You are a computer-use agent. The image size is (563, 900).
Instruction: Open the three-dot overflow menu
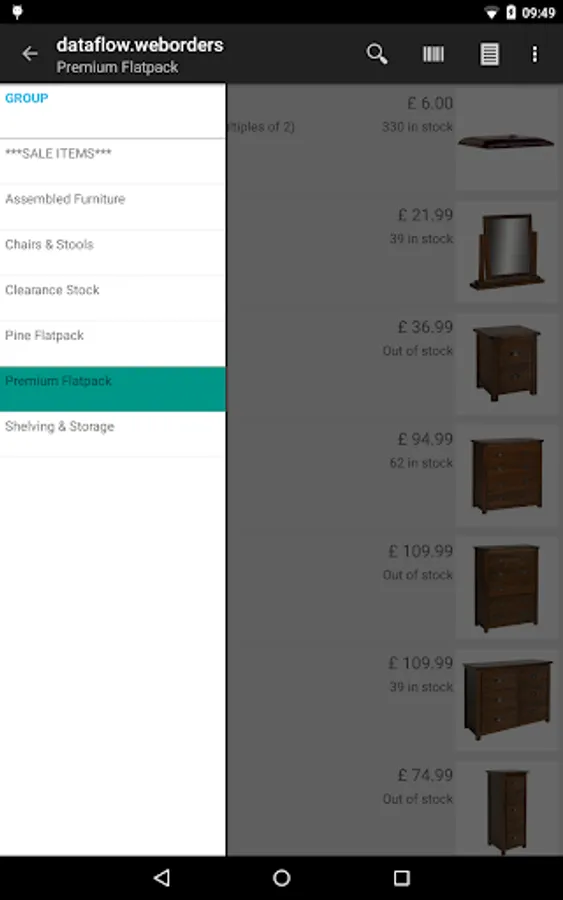[x=534, y=54]
